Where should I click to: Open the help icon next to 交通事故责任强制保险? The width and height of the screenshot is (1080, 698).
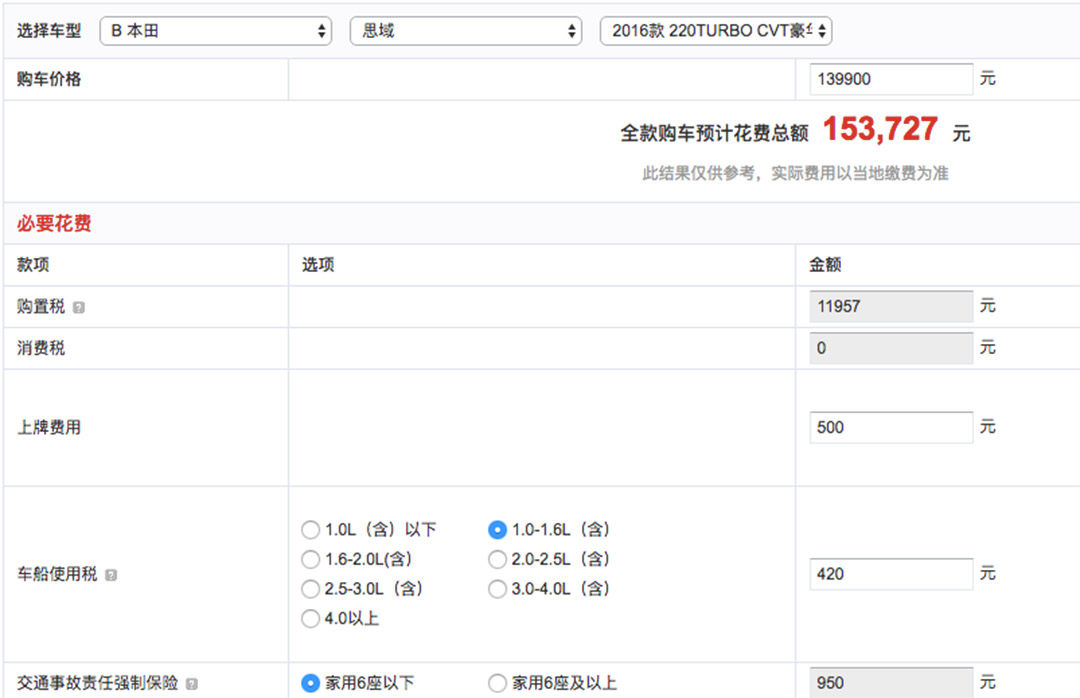[192, 685]
